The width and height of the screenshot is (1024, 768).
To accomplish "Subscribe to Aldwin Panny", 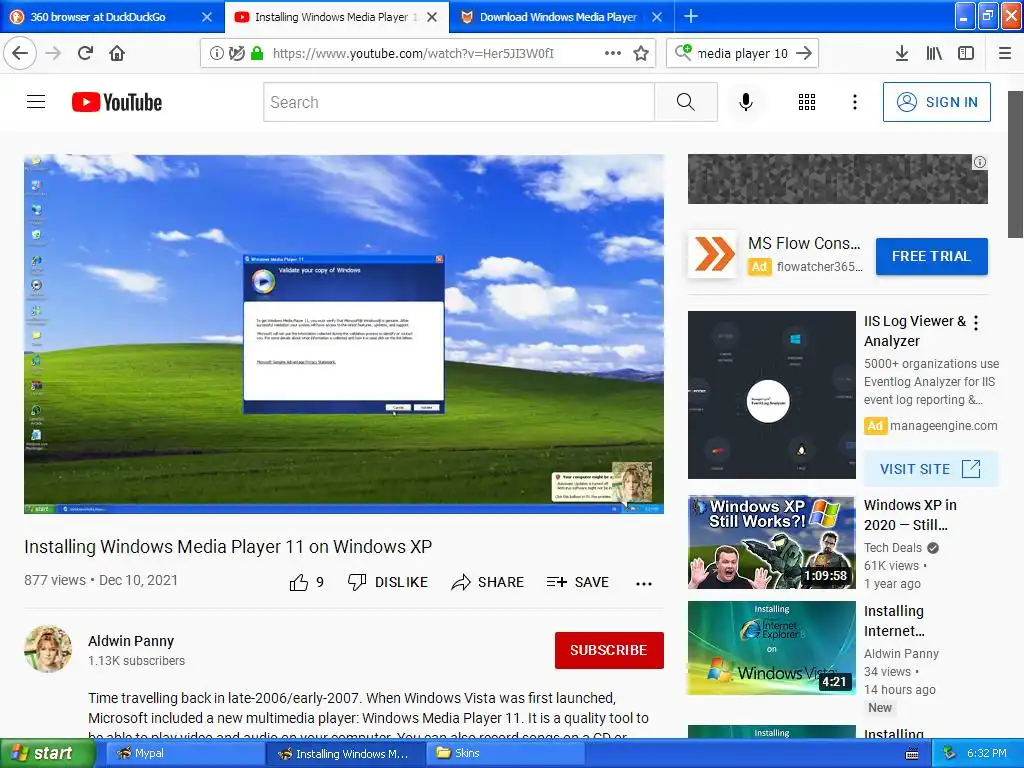I will click(609, 650).
